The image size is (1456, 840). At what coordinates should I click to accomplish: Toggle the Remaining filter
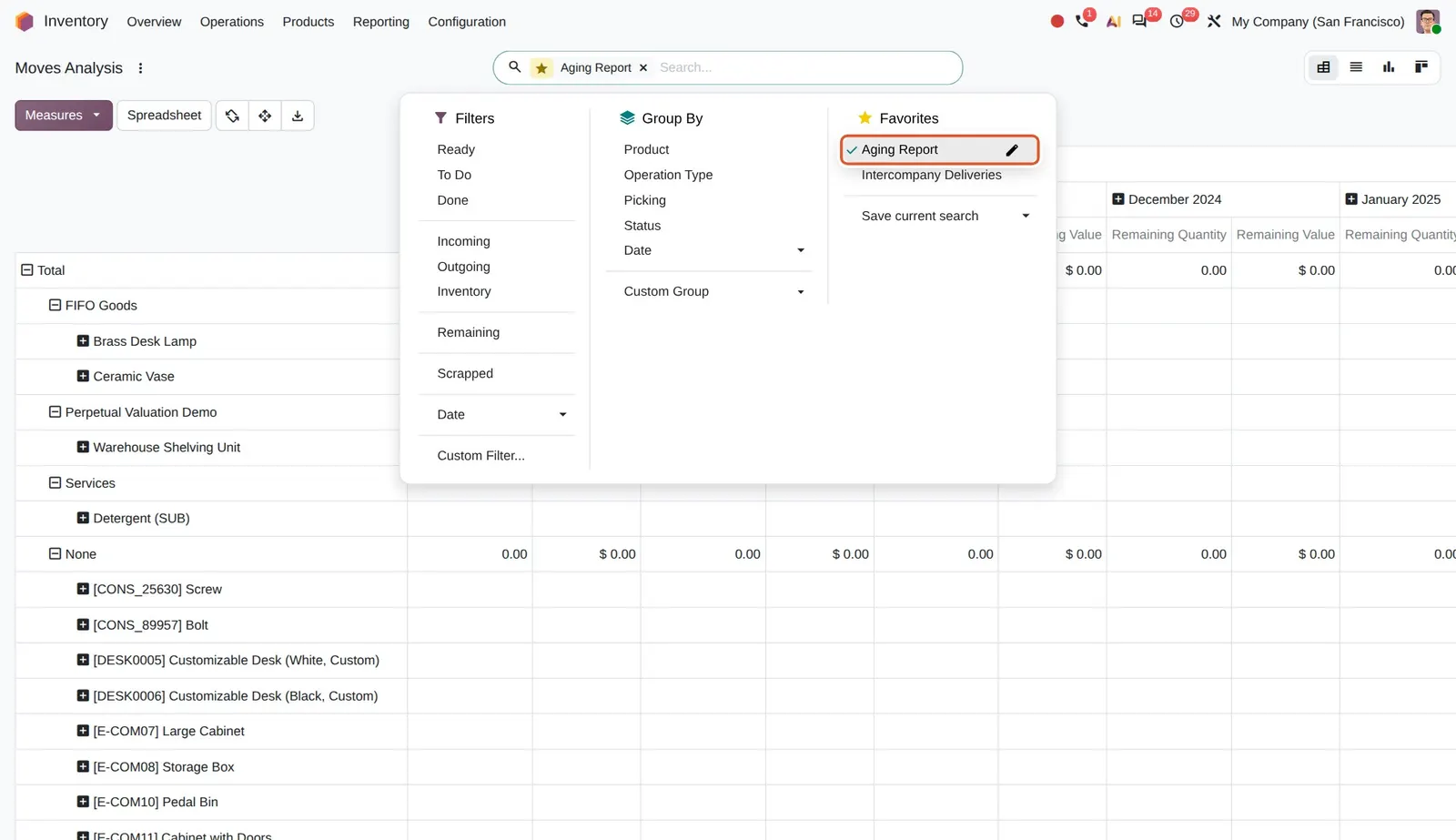[x=468, y=333]
